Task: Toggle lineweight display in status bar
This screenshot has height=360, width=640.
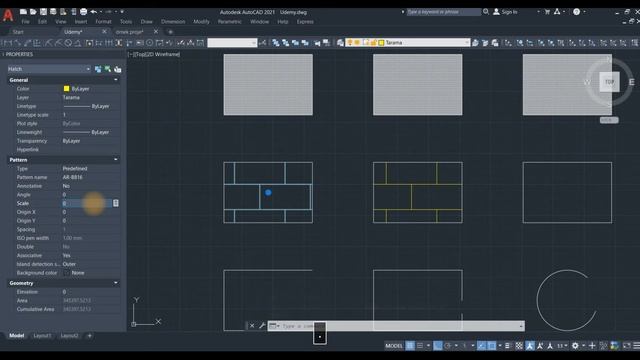Action: click(x=507, y=346)
